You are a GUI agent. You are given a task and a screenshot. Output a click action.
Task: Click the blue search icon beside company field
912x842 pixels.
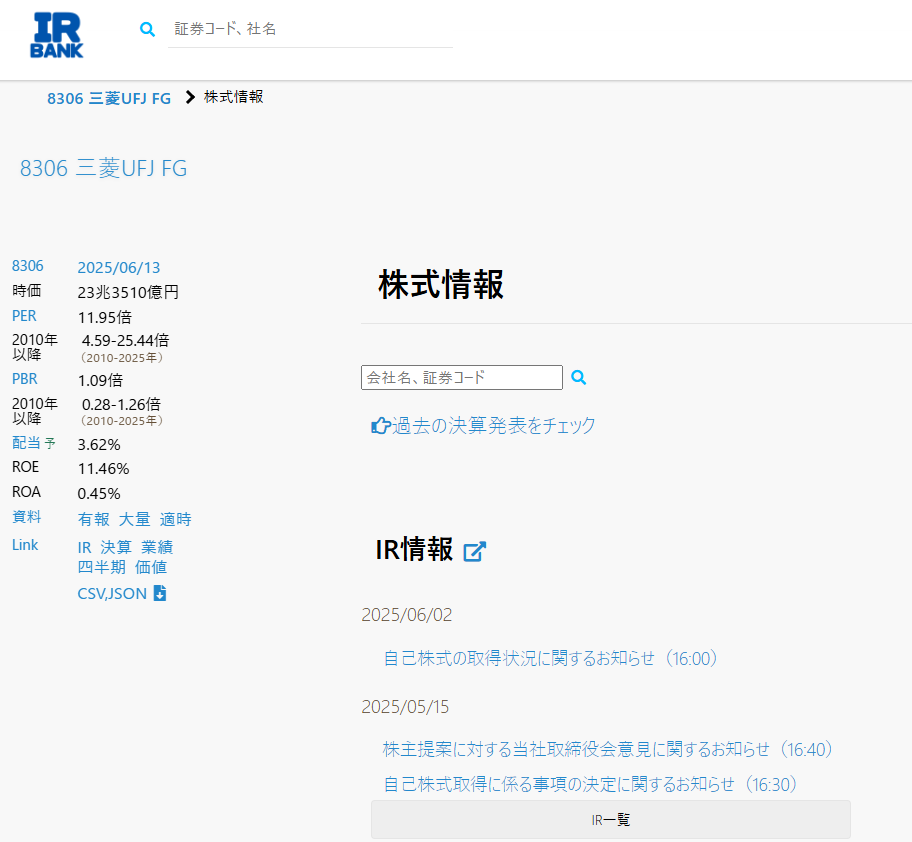(578, 378)
